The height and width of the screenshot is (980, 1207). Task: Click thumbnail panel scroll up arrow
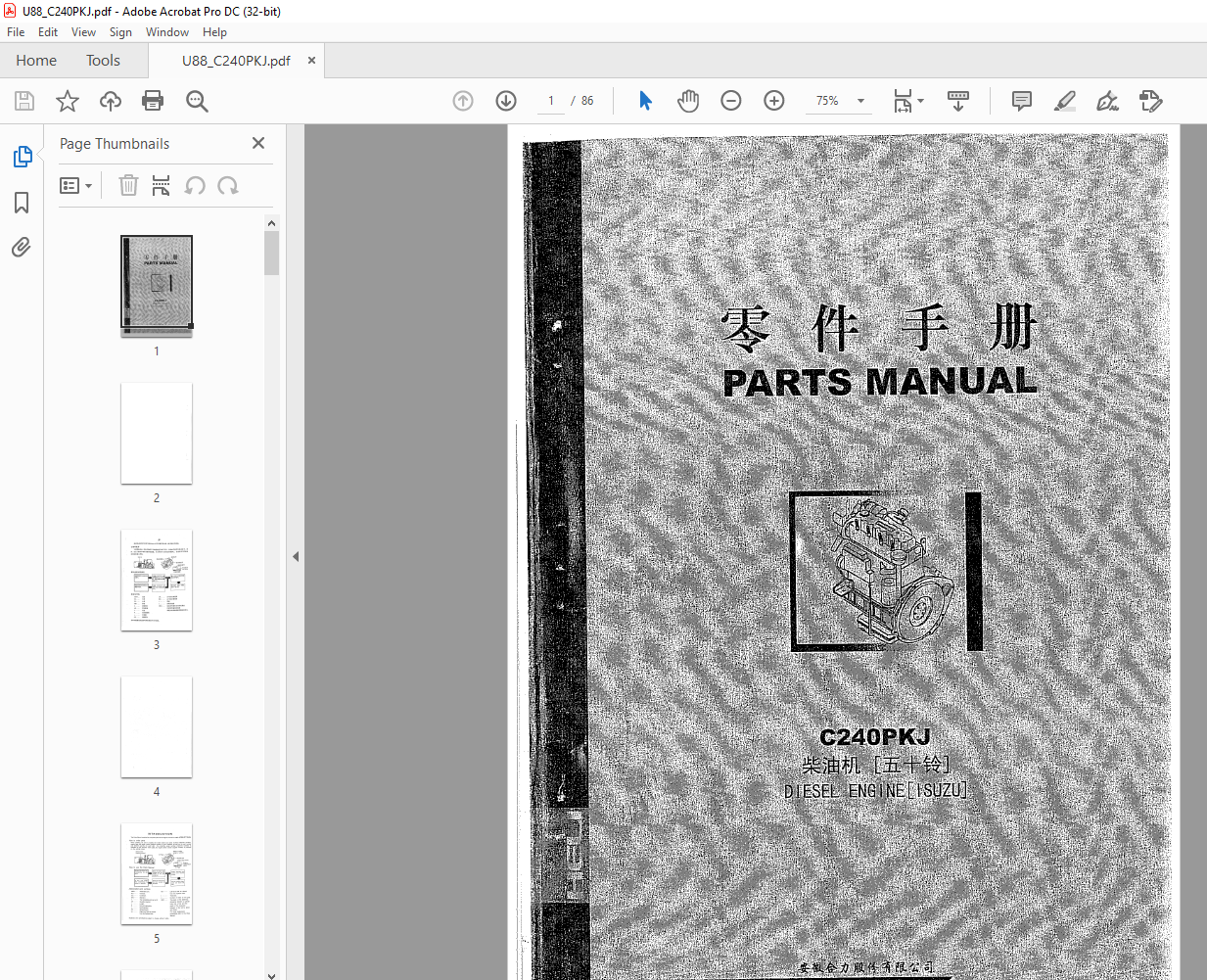(x=271, y=223)
